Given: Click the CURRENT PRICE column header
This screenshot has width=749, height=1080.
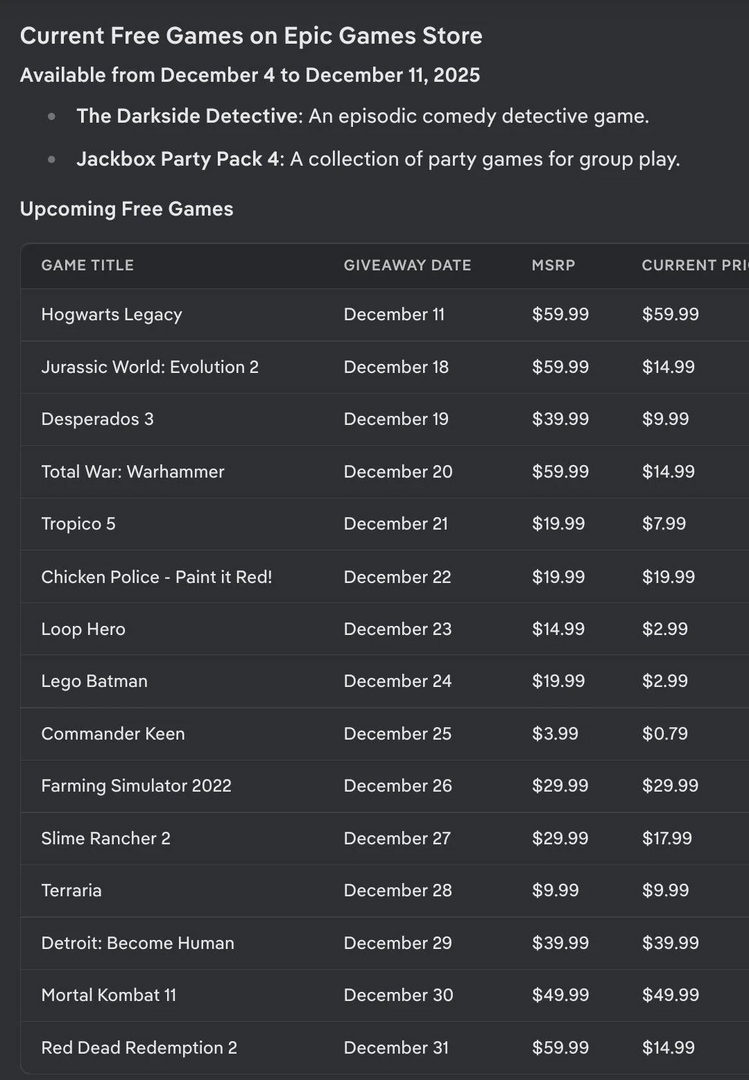Looking at the screenshot, I should coord(694,265).
